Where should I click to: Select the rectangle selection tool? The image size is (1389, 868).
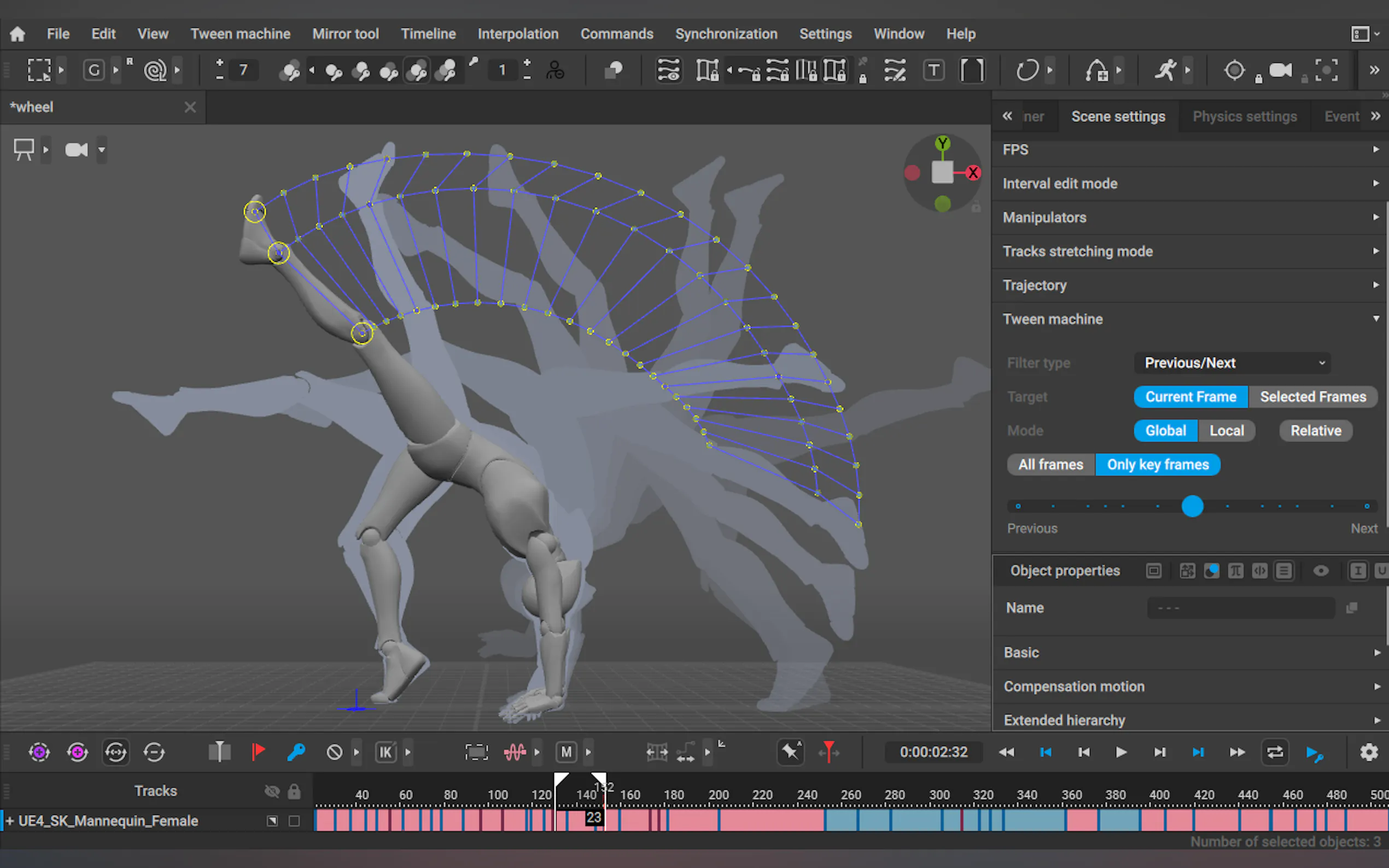point(39,70)
